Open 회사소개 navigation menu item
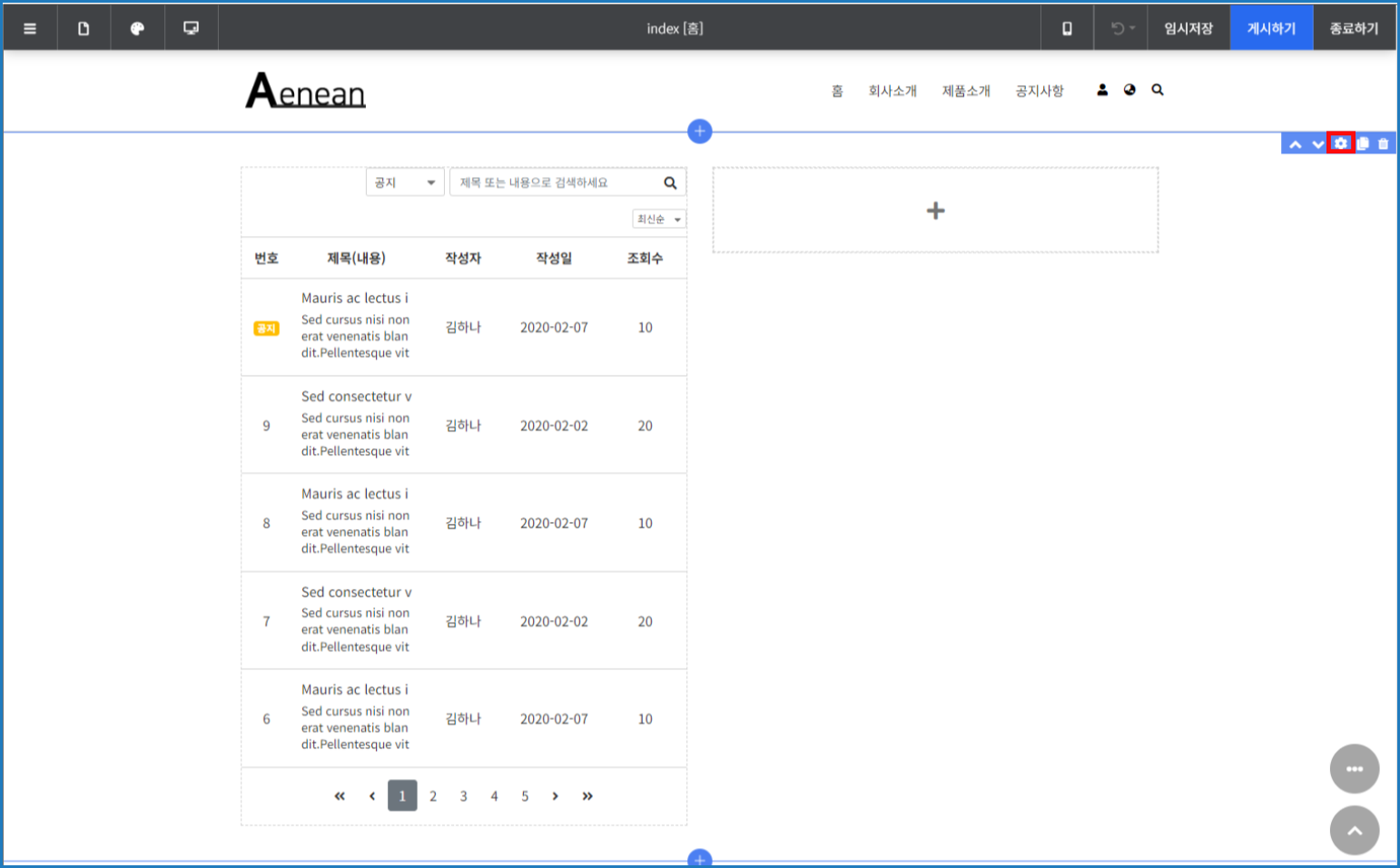Image resolution: width=1400 pixels, height=868 pixels. [892, 91]
